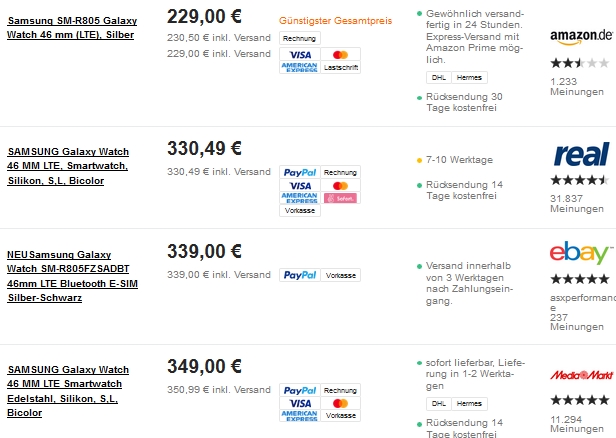Open the MediaMarkt shop logo
The width and height of the screenshot is (616, 438).
[x=581, y=375]
